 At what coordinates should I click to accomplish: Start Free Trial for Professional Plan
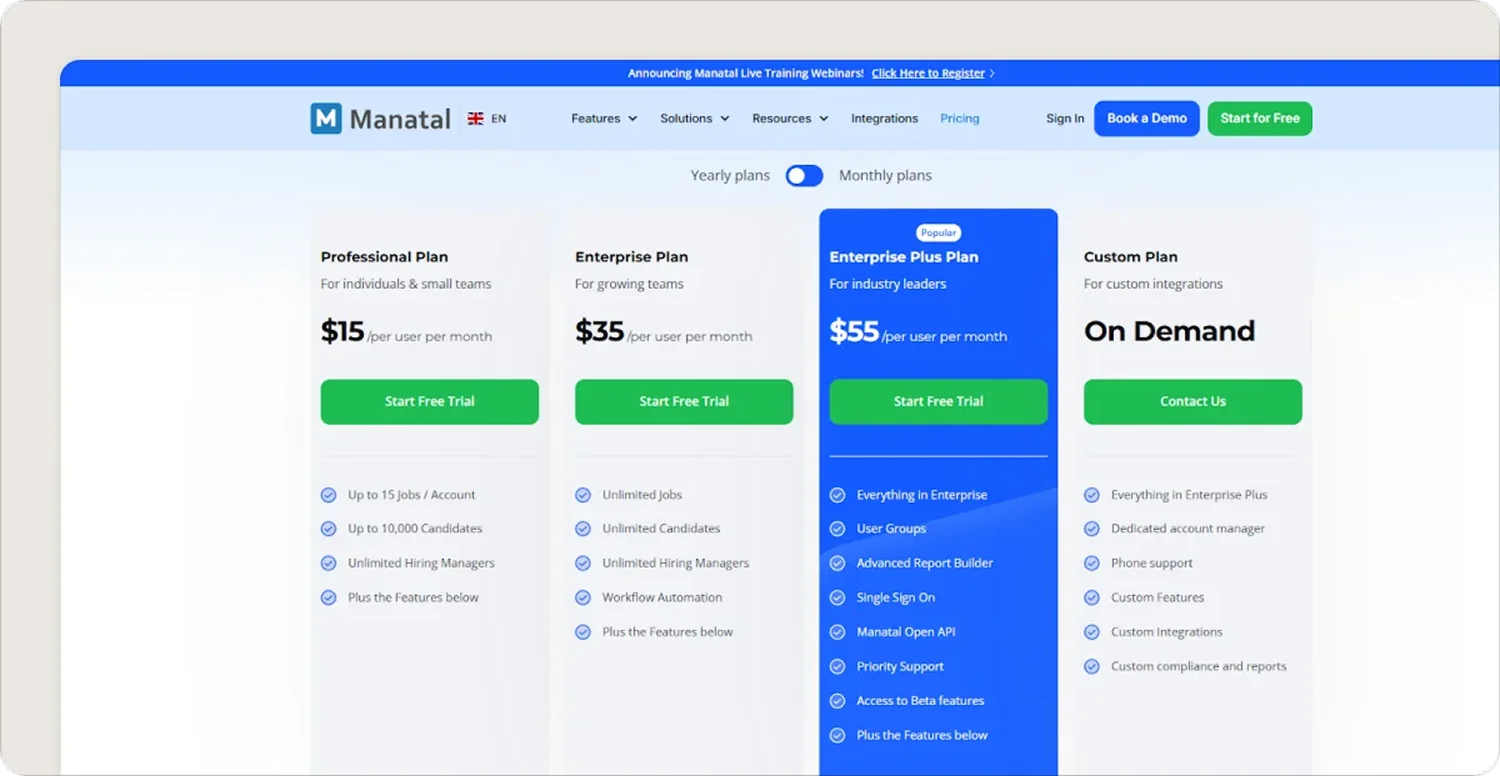pos(430,402)
